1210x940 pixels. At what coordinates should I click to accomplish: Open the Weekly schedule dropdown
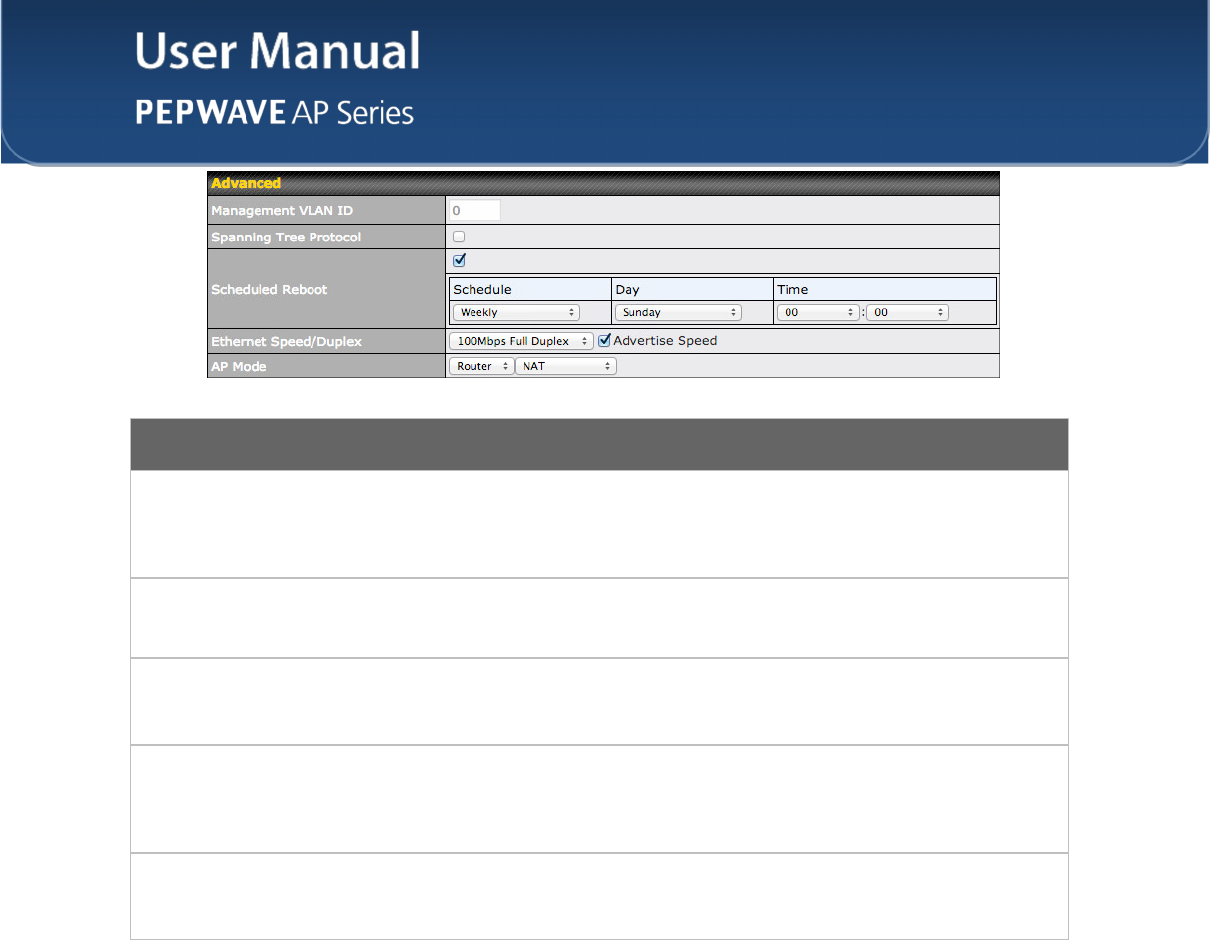pyautogui.click(x=516, y=312)
